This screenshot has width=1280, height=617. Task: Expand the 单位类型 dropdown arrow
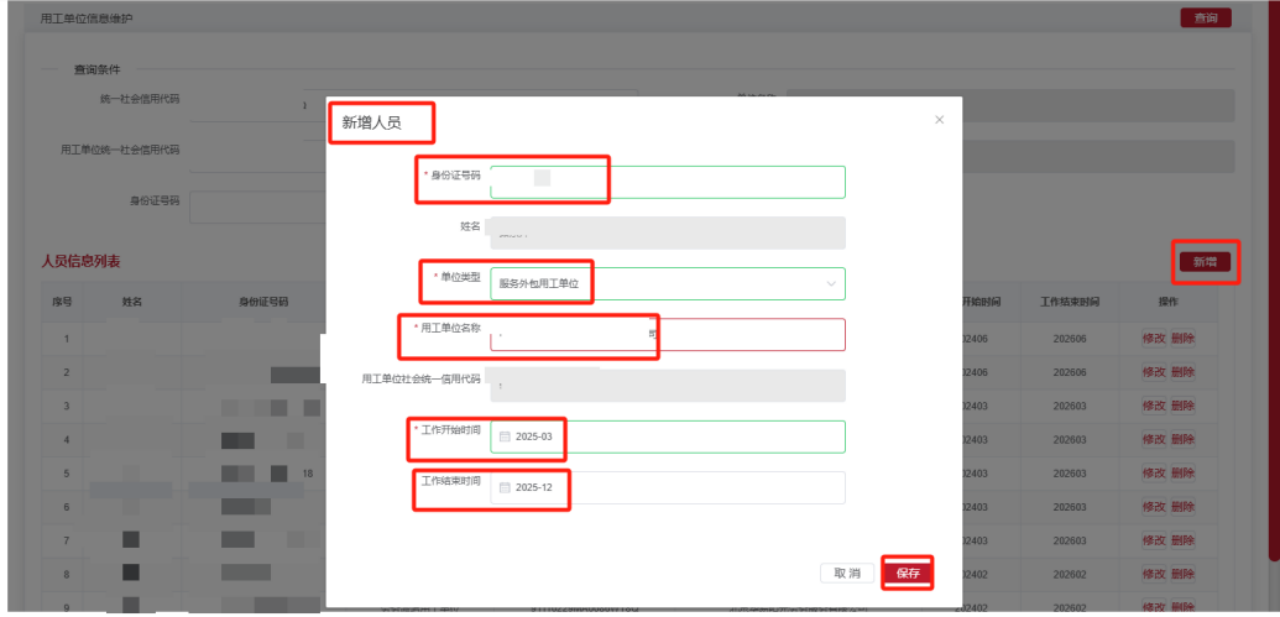coord(830,284)
